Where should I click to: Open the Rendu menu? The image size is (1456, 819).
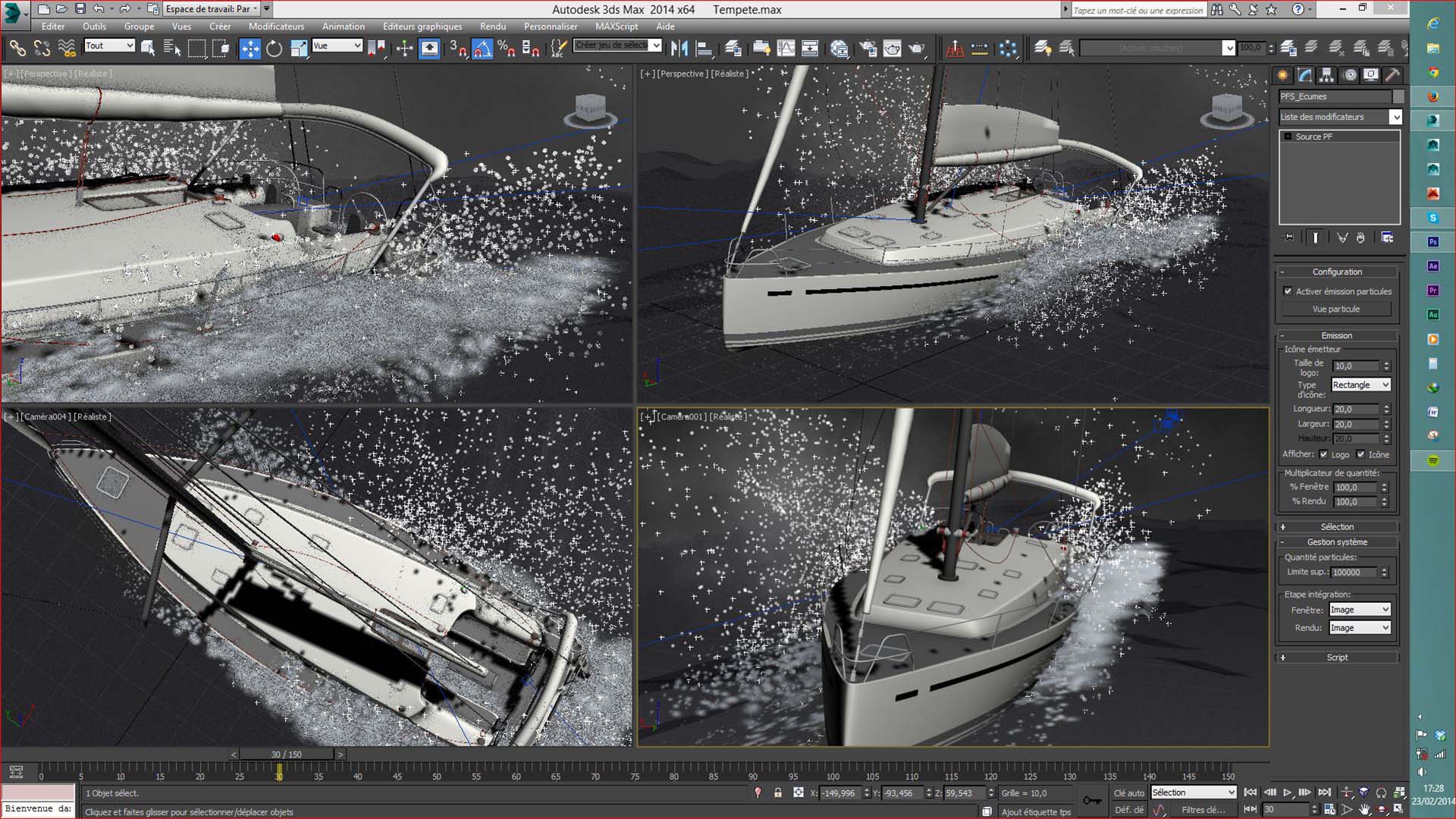point(492,26)
